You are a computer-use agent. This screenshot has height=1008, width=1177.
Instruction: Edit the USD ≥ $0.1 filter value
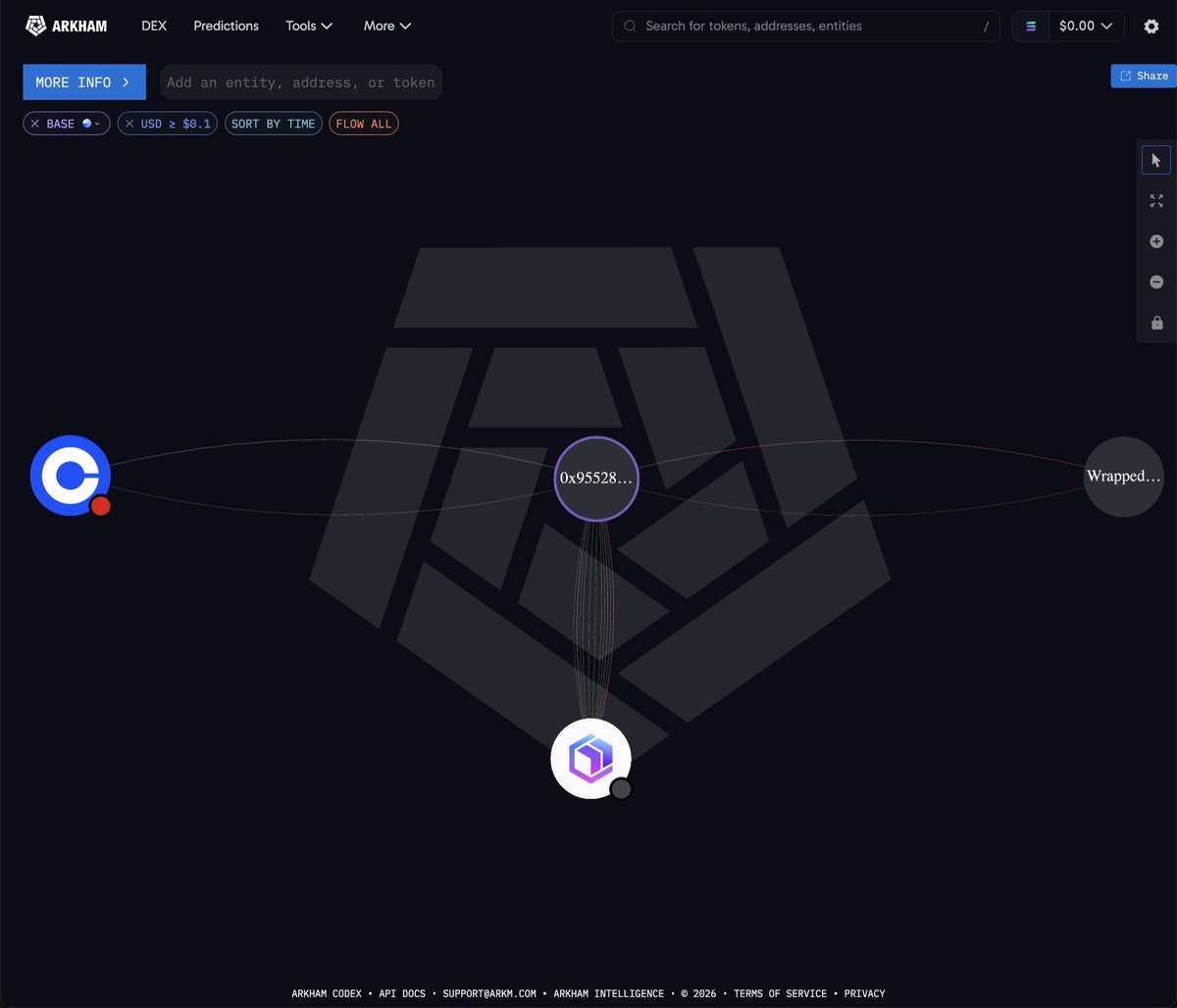click(x=176, y=124)
